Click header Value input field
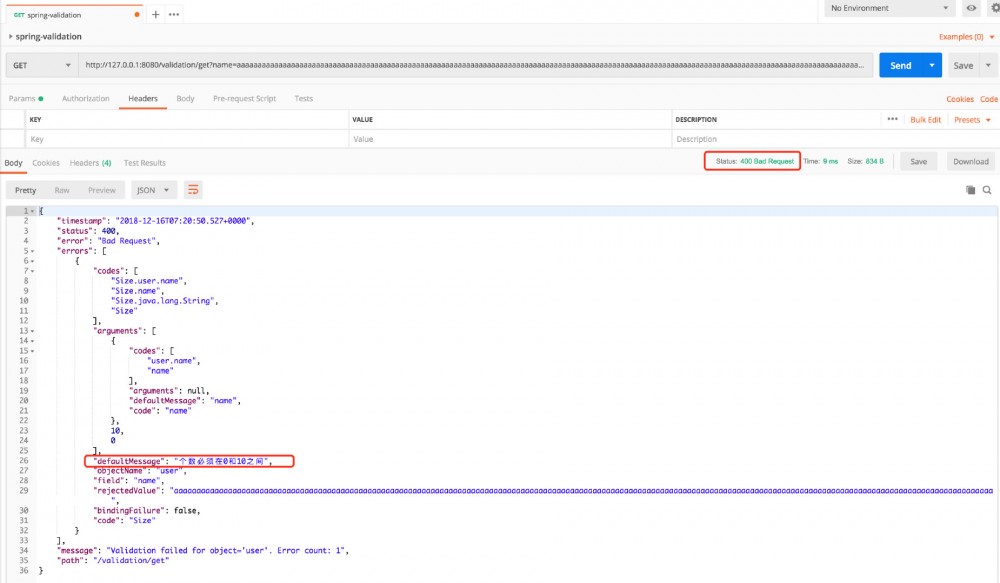This screenshot has height=583, width=1000. click(510, 139)
